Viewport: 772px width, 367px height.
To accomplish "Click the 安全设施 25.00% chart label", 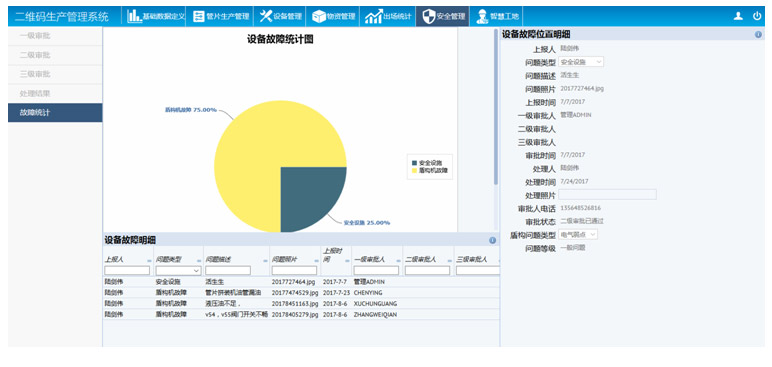I will click(367, 223).
